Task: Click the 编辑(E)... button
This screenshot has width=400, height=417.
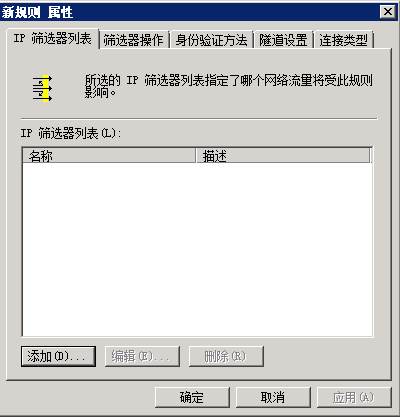Action: [x=142, y=356]
